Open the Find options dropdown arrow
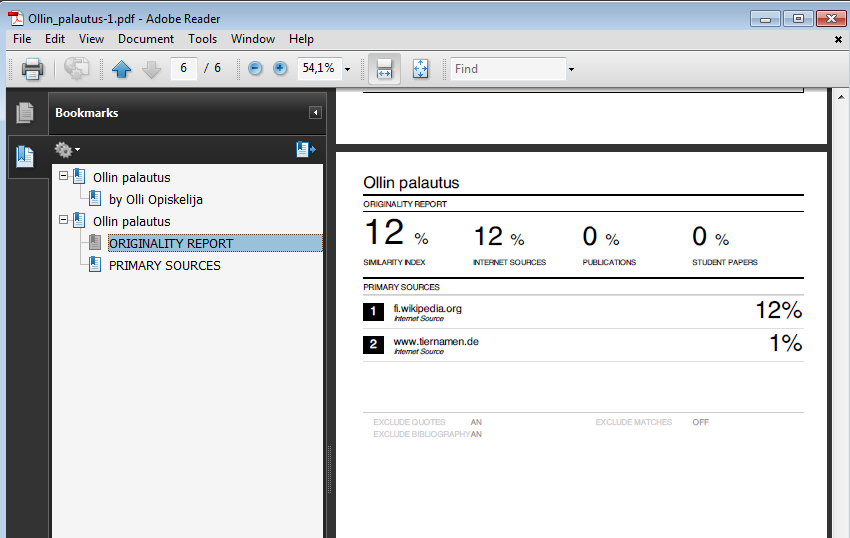Viewport: 850px width, 538px height. pos(571,69)
